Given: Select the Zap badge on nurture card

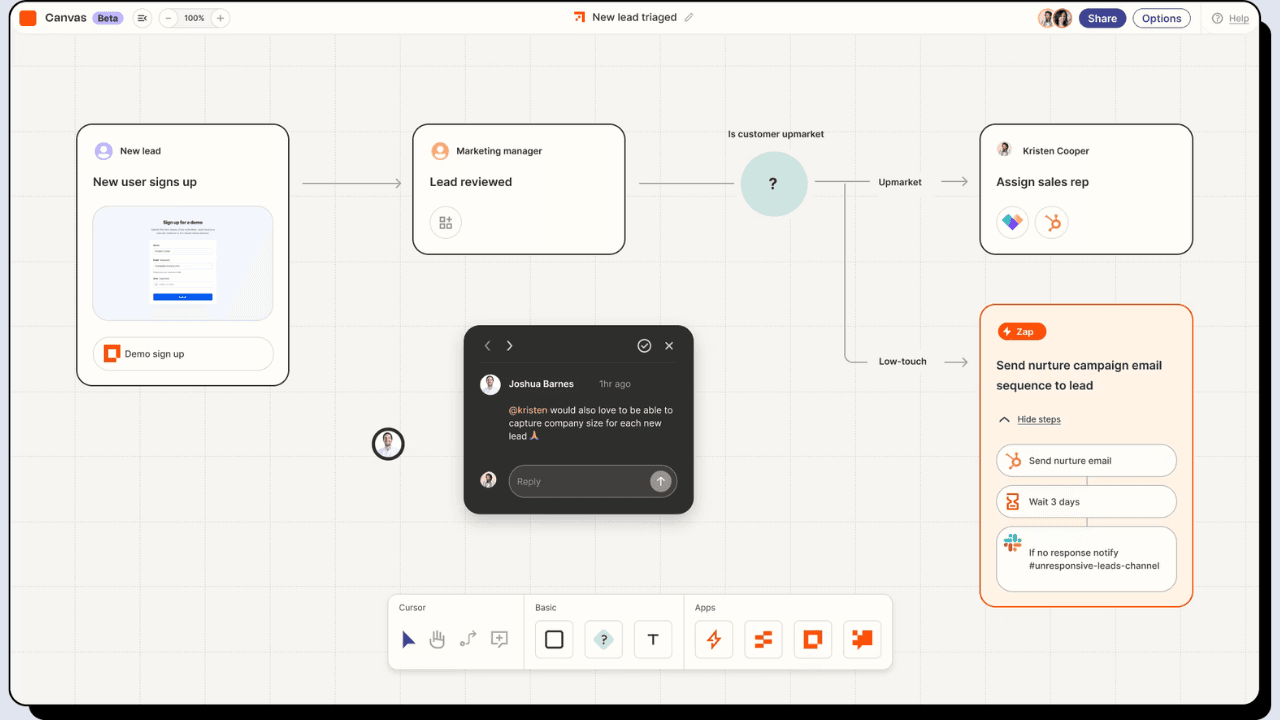Looking at the screenshot, I should click(x=1021, y=331).
